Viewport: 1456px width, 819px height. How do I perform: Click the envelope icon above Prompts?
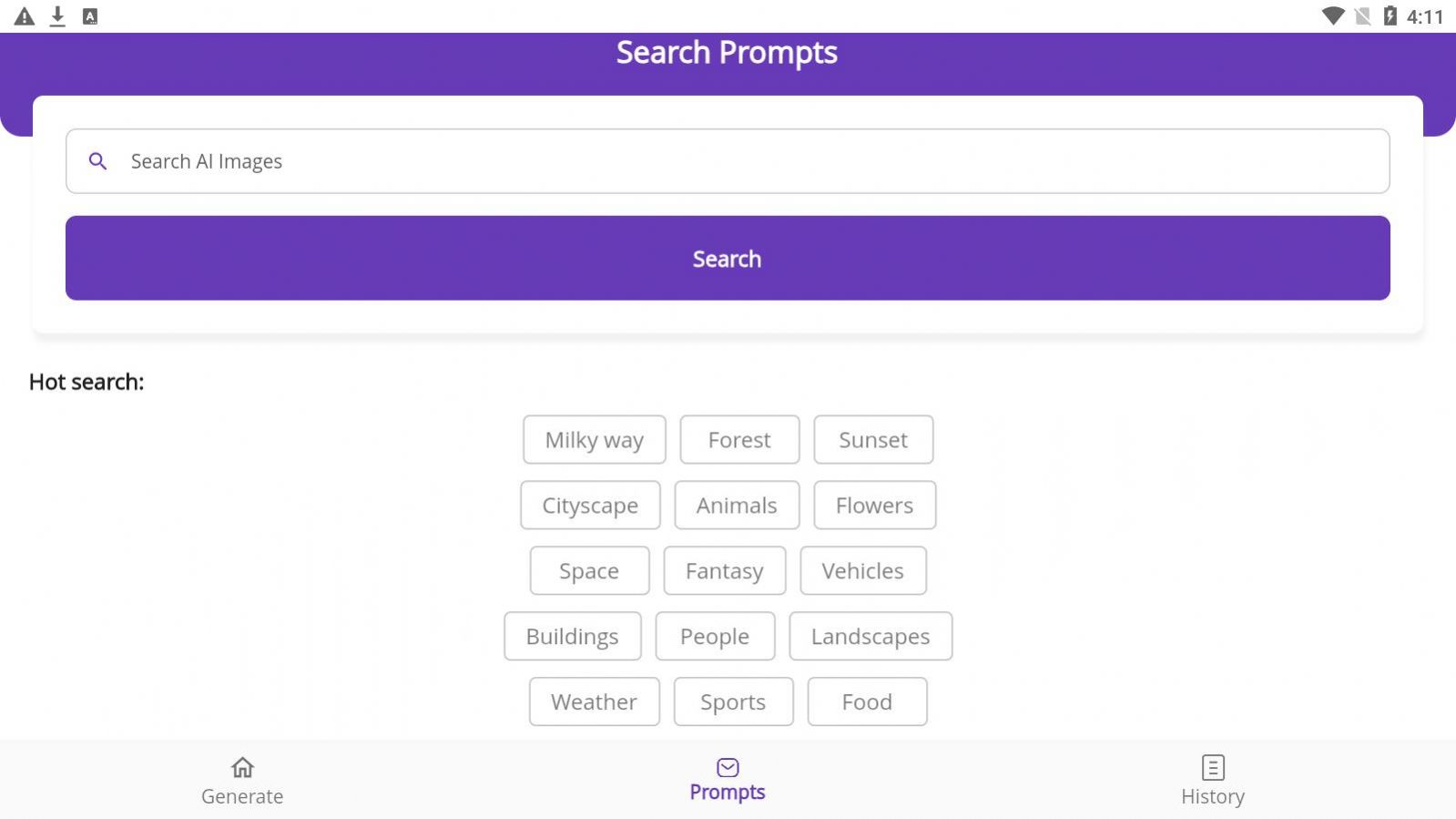(727, 767)
